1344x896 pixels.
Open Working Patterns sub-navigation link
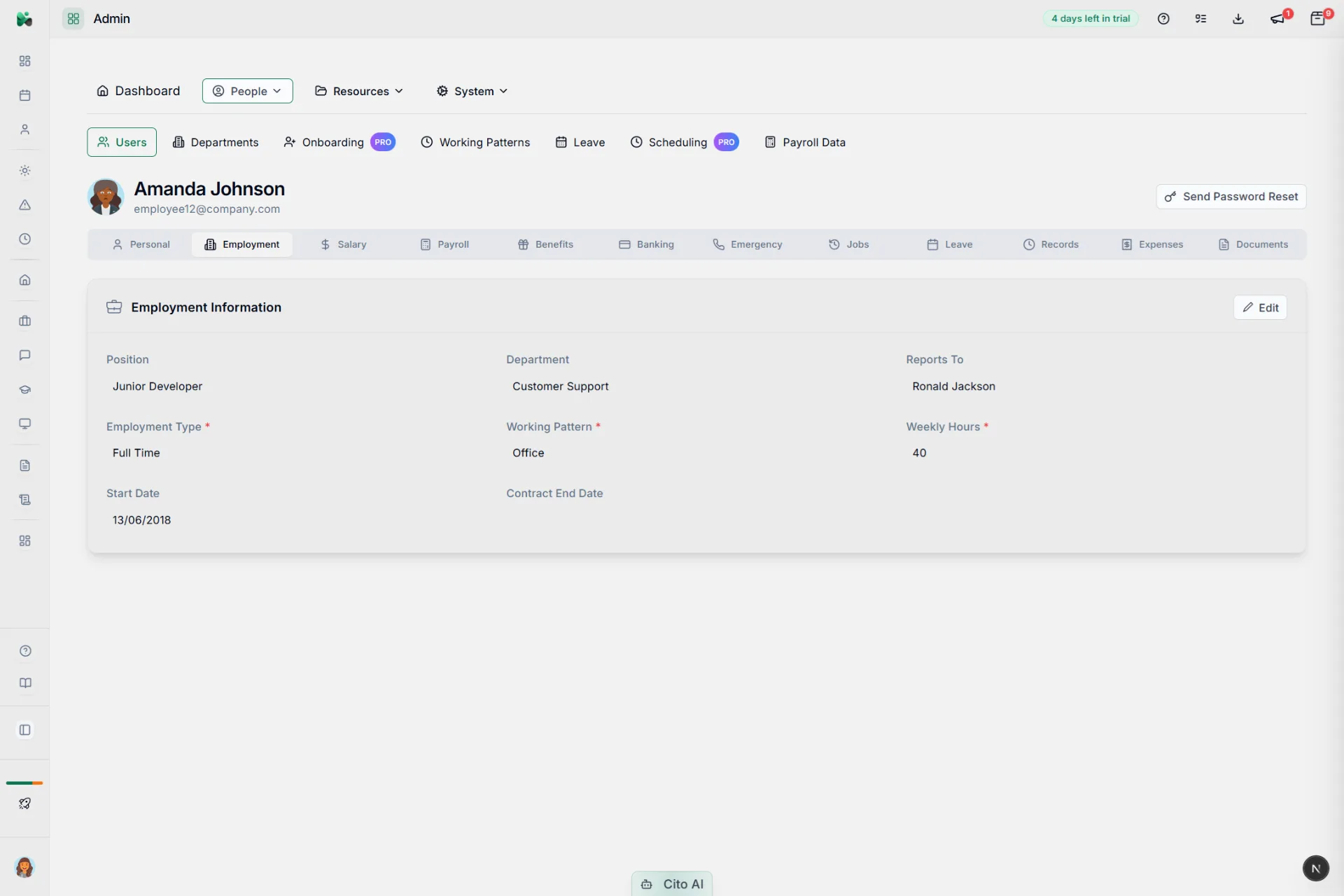tap(475, 142)
